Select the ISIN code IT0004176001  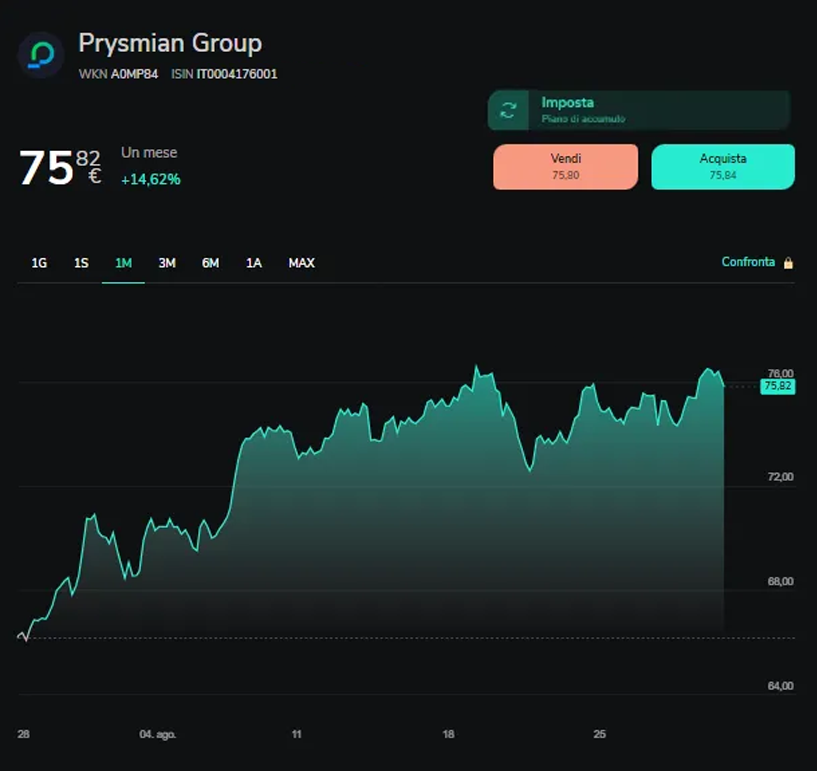click(237, 74)
